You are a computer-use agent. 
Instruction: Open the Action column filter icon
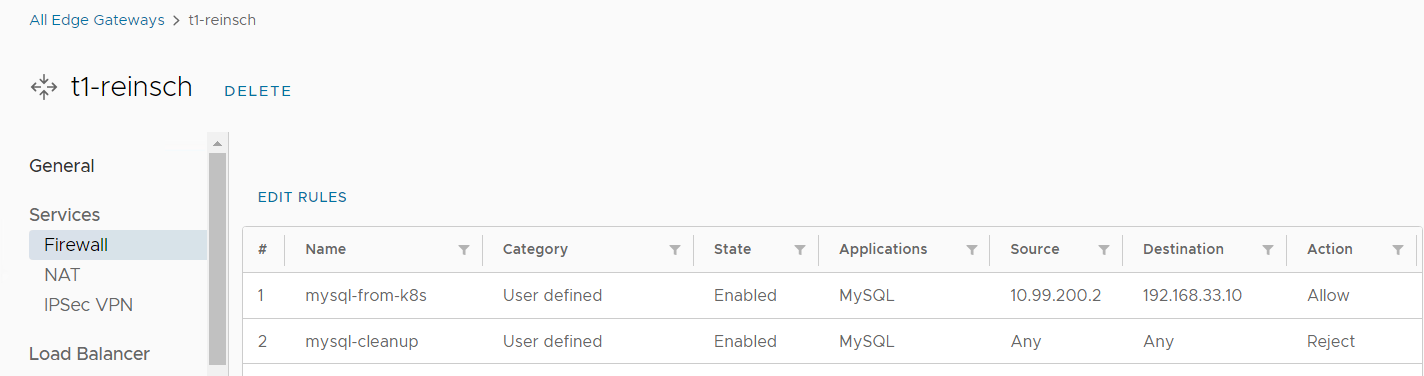1398,250
